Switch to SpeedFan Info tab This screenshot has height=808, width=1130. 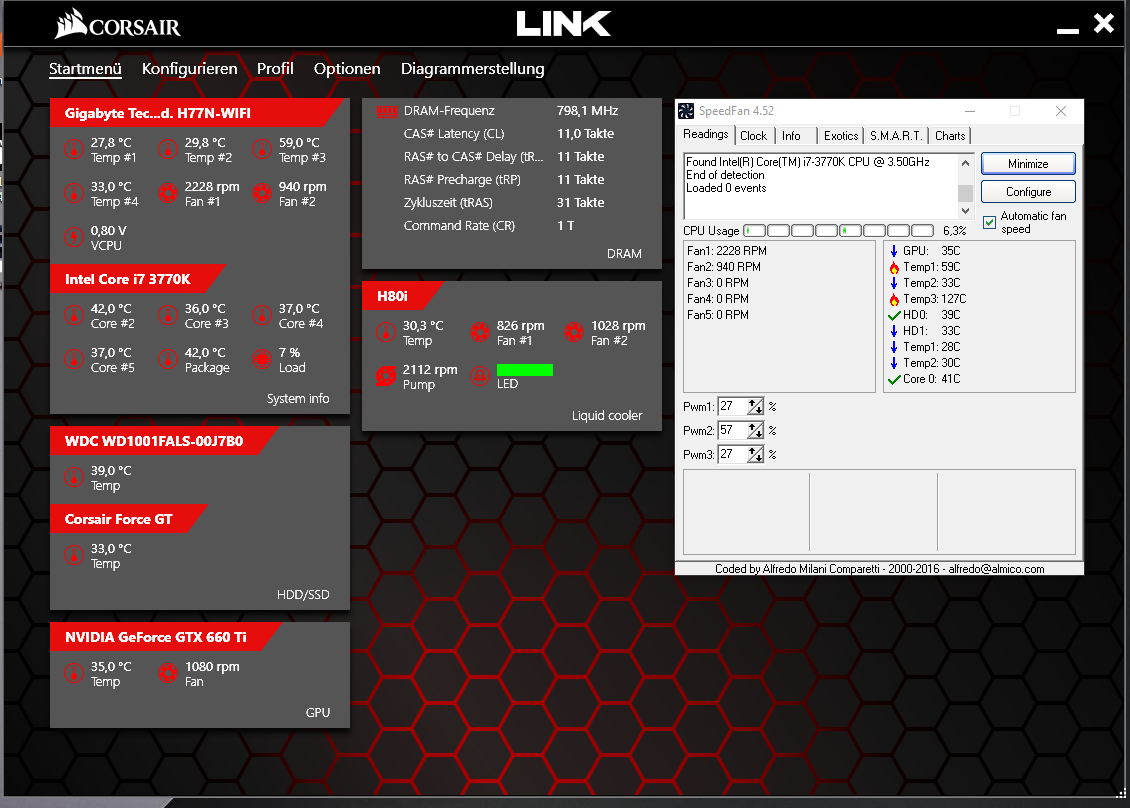[791, 136]
